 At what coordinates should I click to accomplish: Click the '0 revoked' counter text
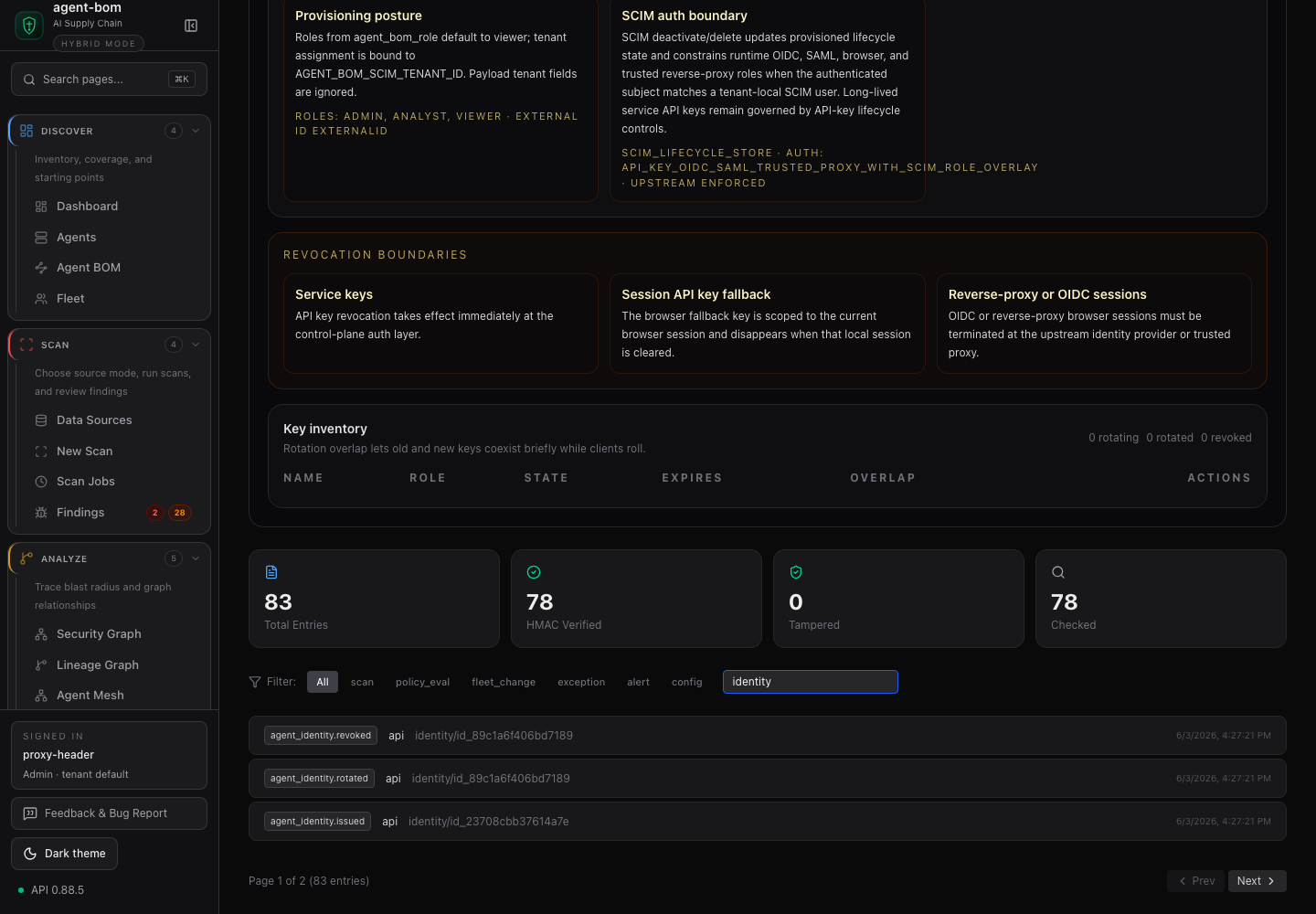click(1226, 438)
